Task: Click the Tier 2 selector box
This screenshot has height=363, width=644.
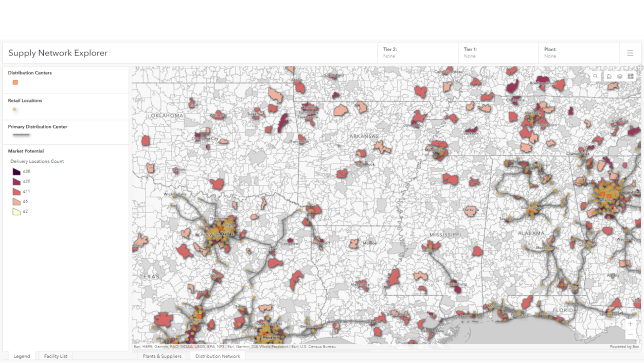Action: pyautogui.click(x=418, y=53)
